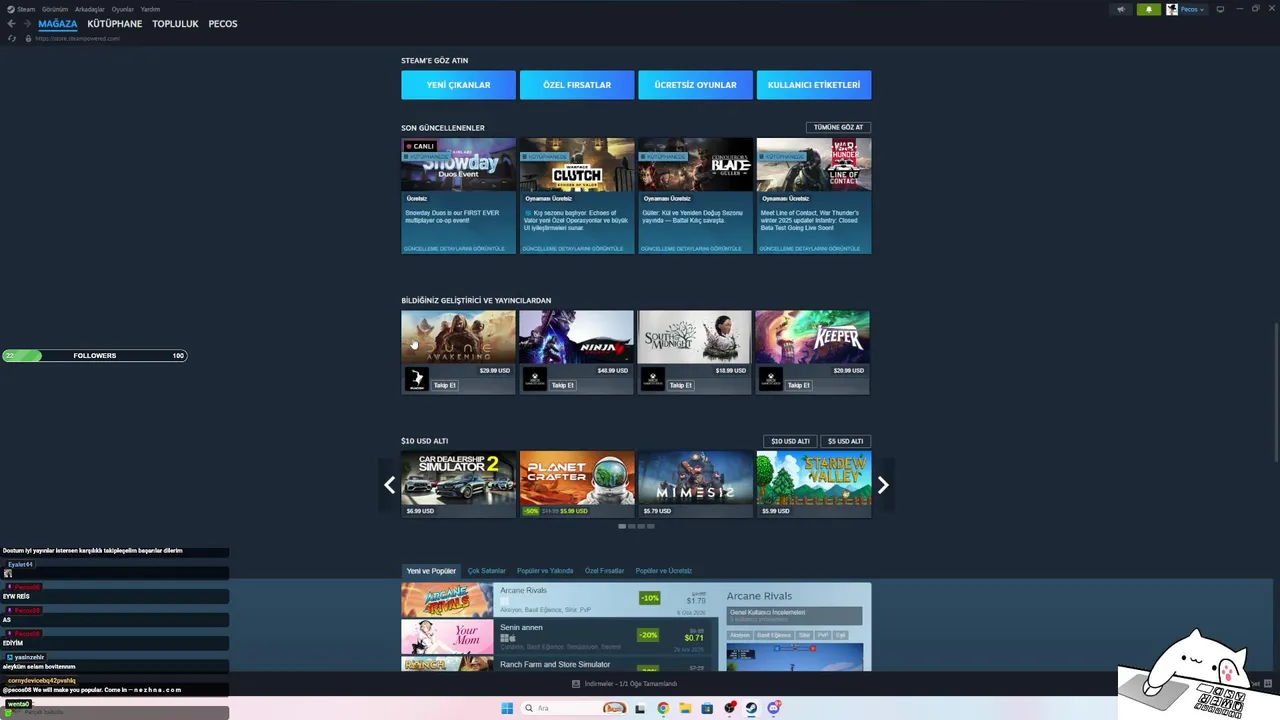
Task: Go to the TOPLULUK tab
Action: [175, 24]
